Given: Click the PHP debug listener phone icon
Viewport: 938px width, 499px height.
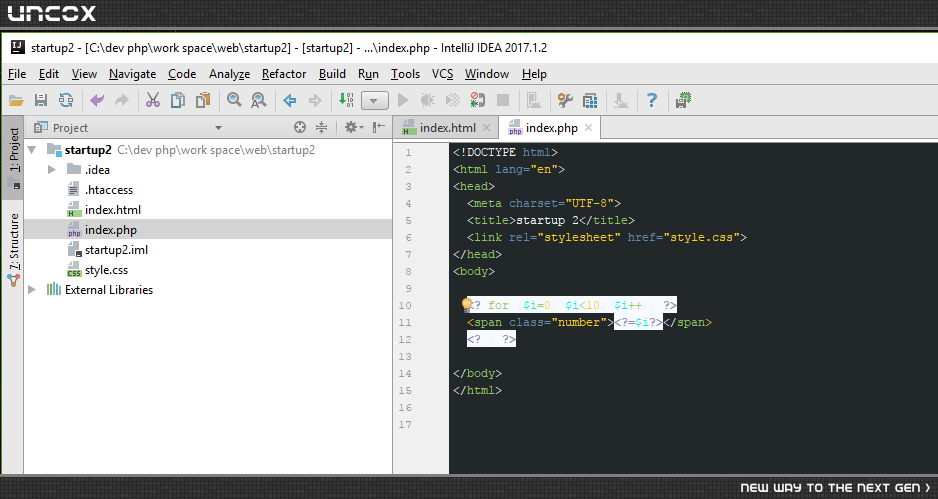Looking at the screenshot, I should [x=477, y=101].
